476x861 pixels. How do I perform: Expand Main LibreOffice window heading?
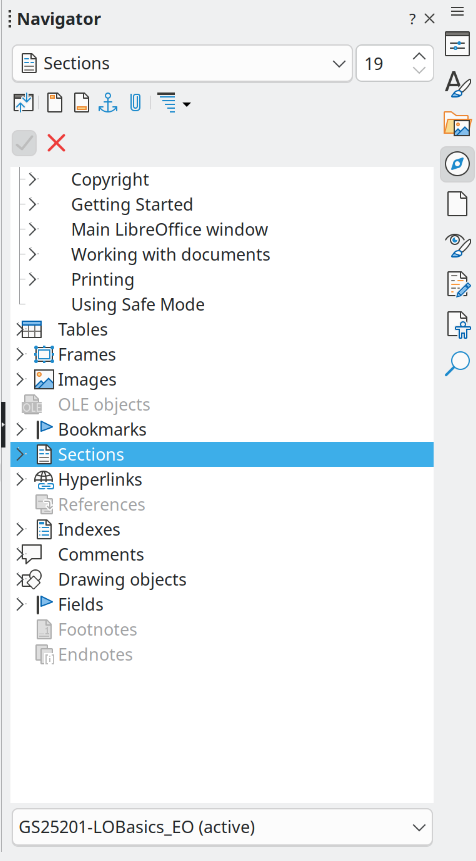[x=33, y=230]
